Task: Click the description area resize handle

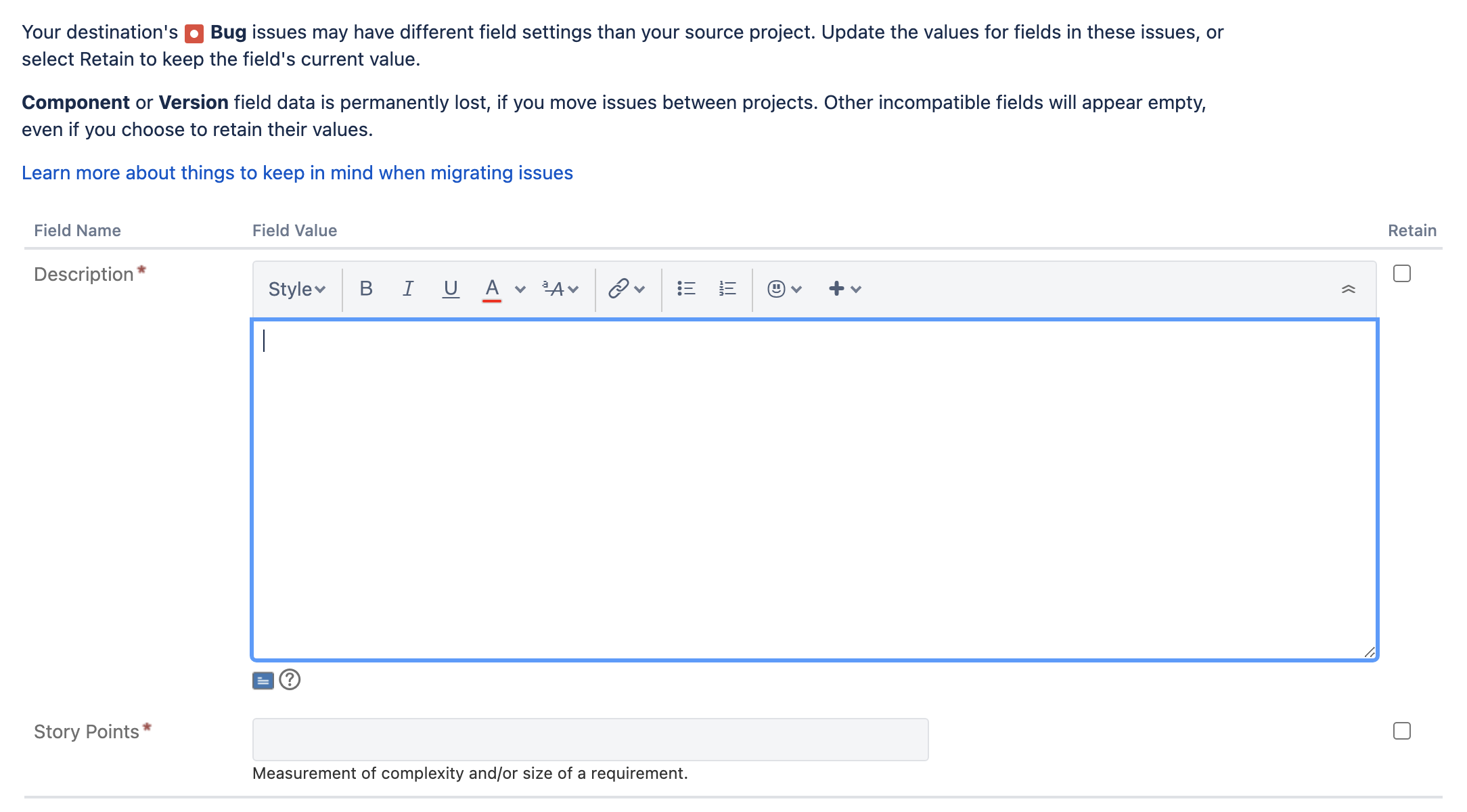Action: pos(1370,652)
